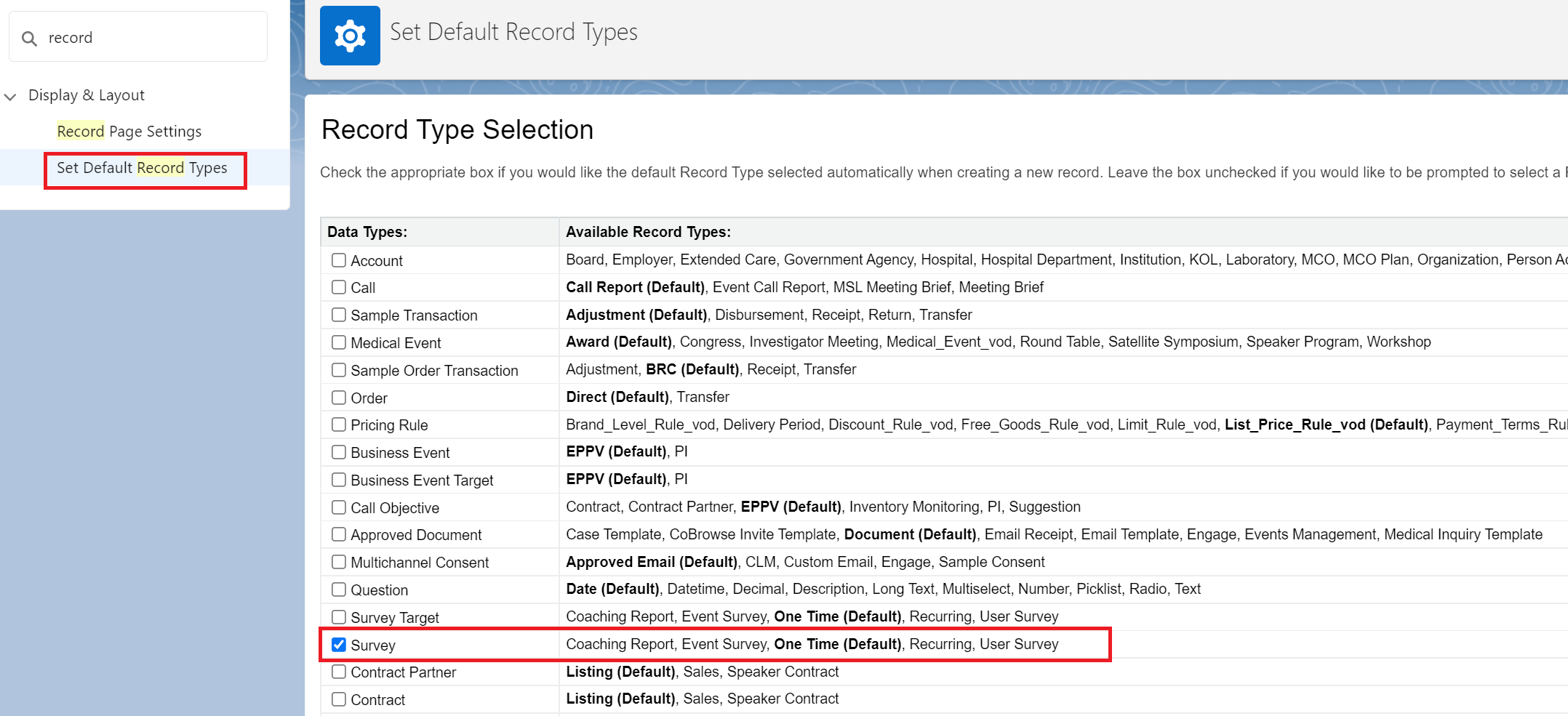Check the Order checkbox
1568x716 pixels.
coord(339,398)
